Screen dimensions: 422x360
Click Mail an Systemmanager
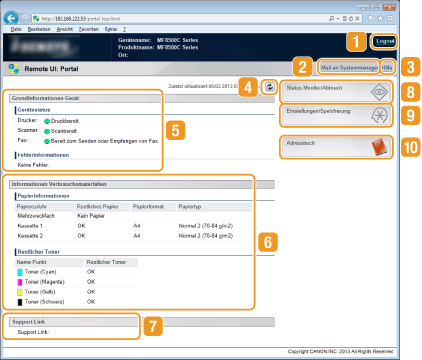click(348, 68)
